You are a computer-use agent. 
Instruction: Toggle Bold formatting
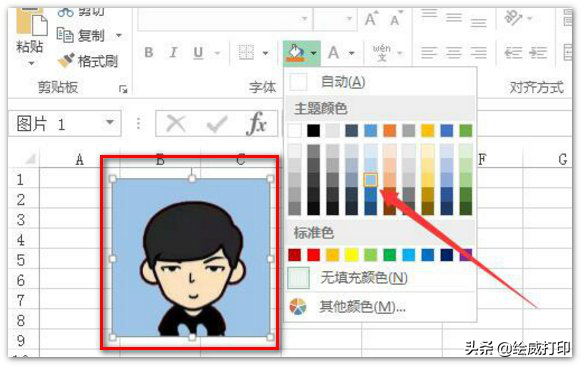coord(149,53)
